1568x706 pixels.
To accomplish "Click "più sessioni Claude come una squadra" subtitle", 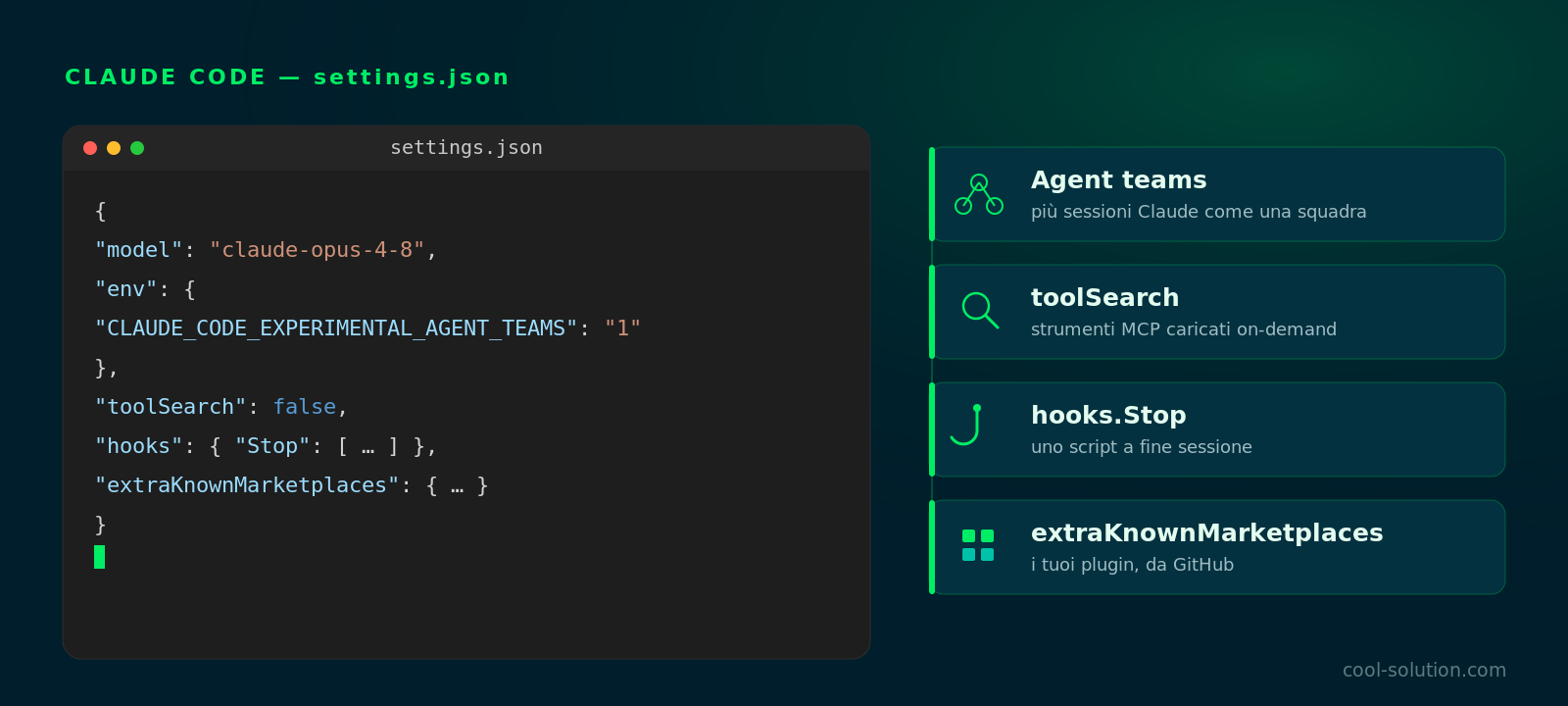I will pyautogui.click(x=1199, y=212).
